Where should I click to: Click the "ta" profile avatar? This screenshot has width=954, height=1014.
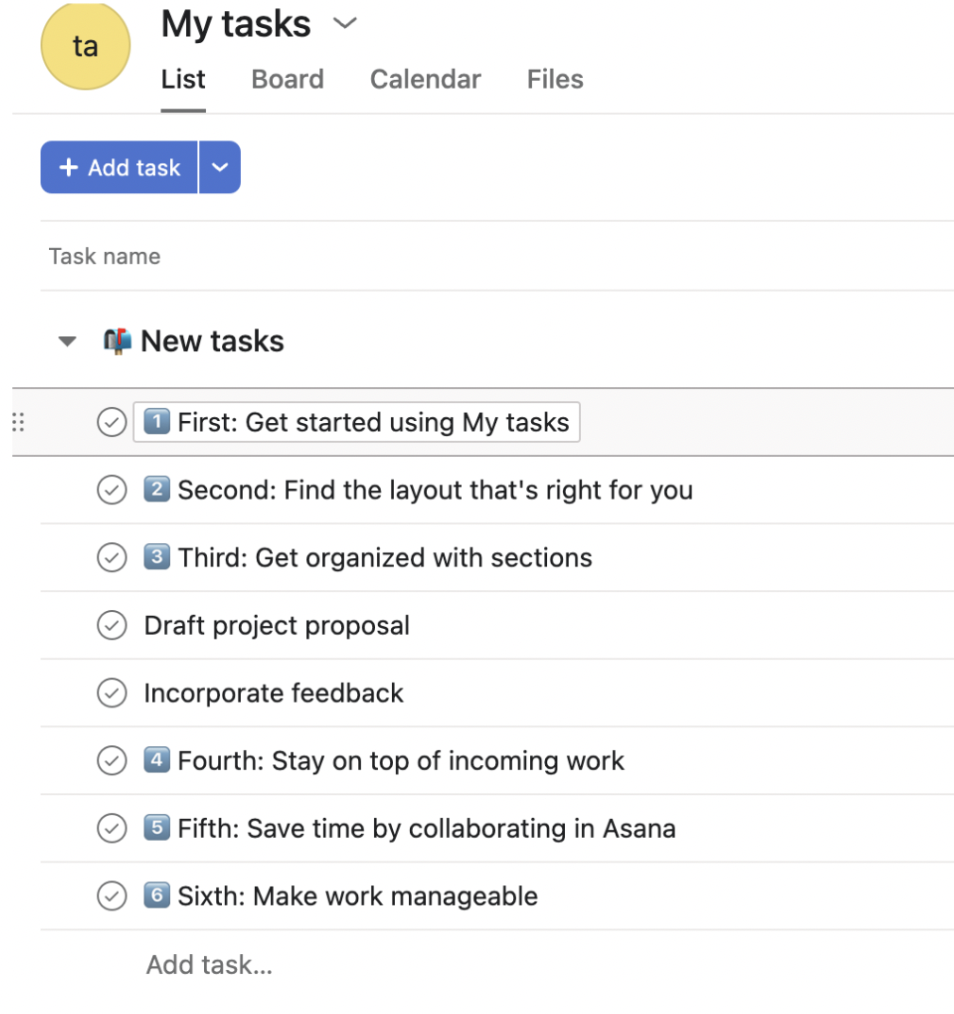pos(85,46)
